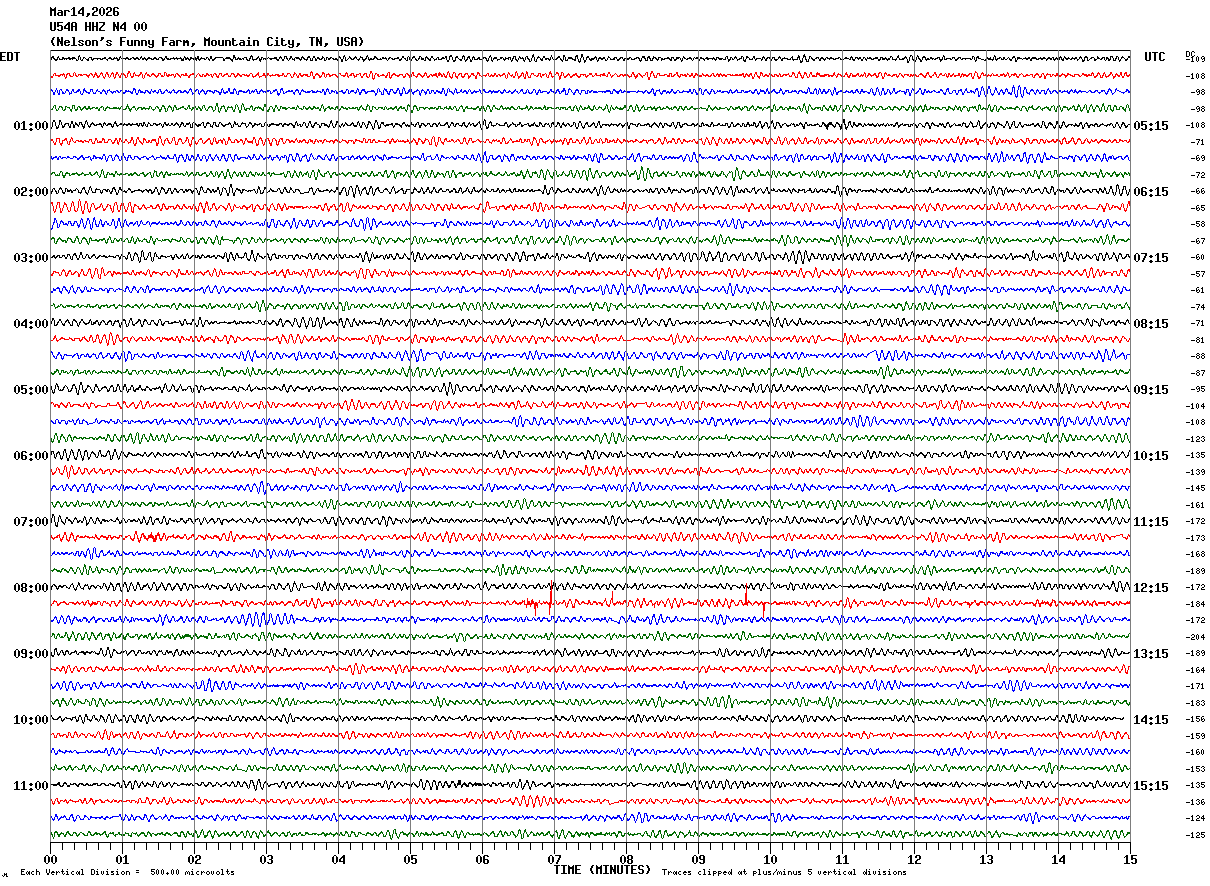The image size is (1210, 886).
Task: Click the 04:00 EDT time label
Action: 31,324
